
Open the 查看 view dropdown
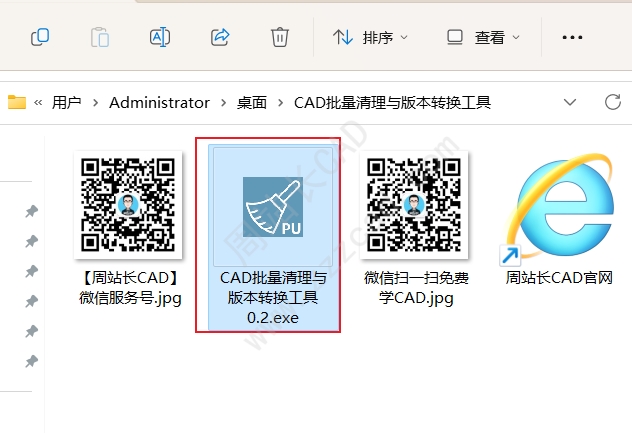(483, 37)
